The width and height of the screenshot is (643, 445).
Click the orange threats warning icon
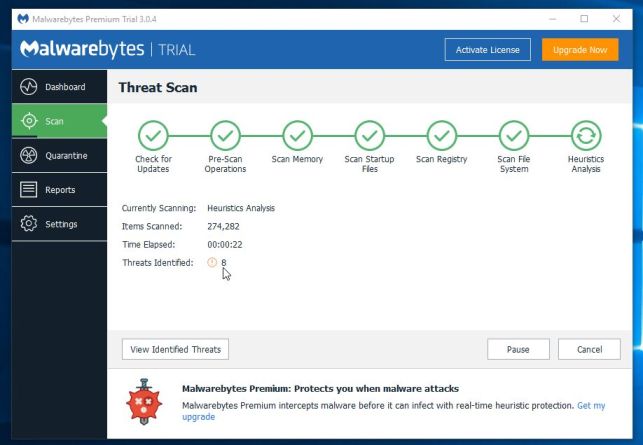(x=212, y=262)
